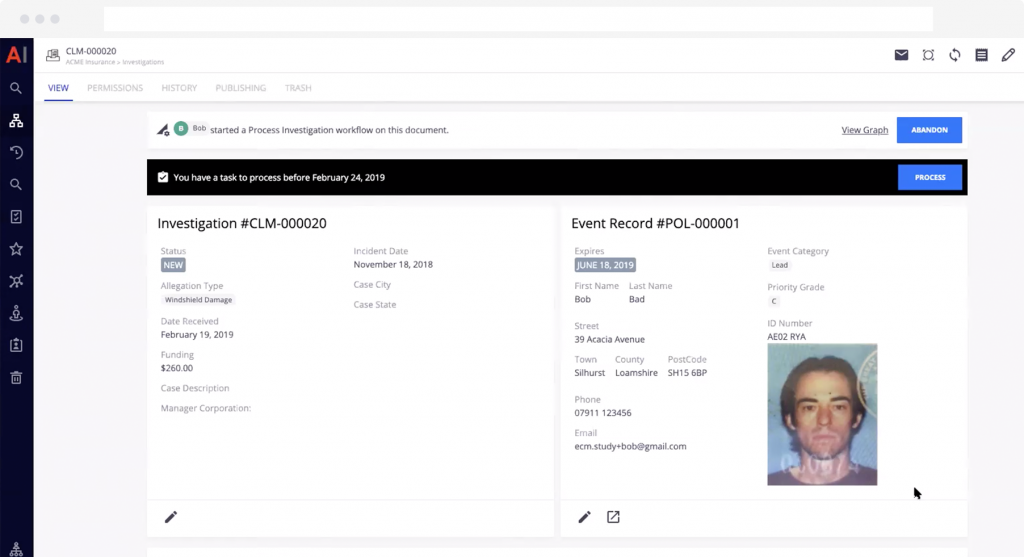Click the pencil edit icon in top toolbar
This screenshot has height=557, width=1024.
tap(1008, 55)
